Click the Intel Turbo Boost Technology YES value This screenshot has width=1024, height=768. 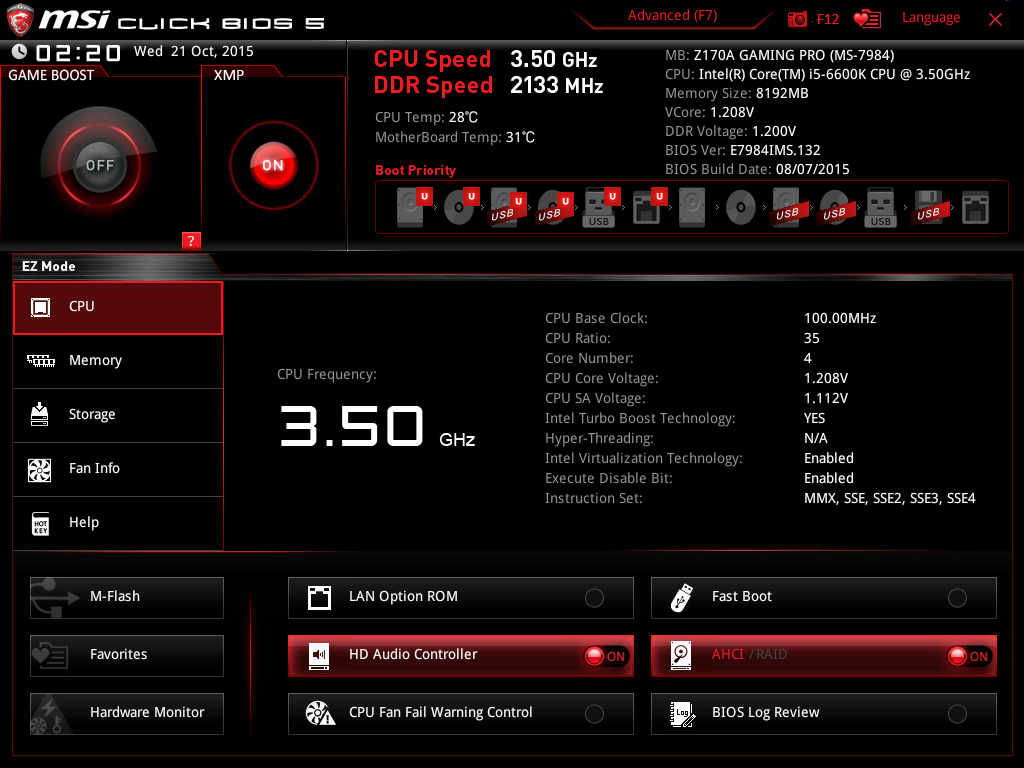coord(814,418)
